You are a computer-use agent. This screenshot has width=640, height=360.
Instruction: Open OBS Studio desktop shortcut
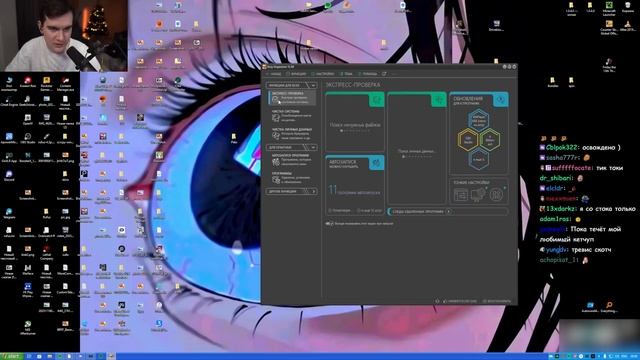[x=28, y=138]
